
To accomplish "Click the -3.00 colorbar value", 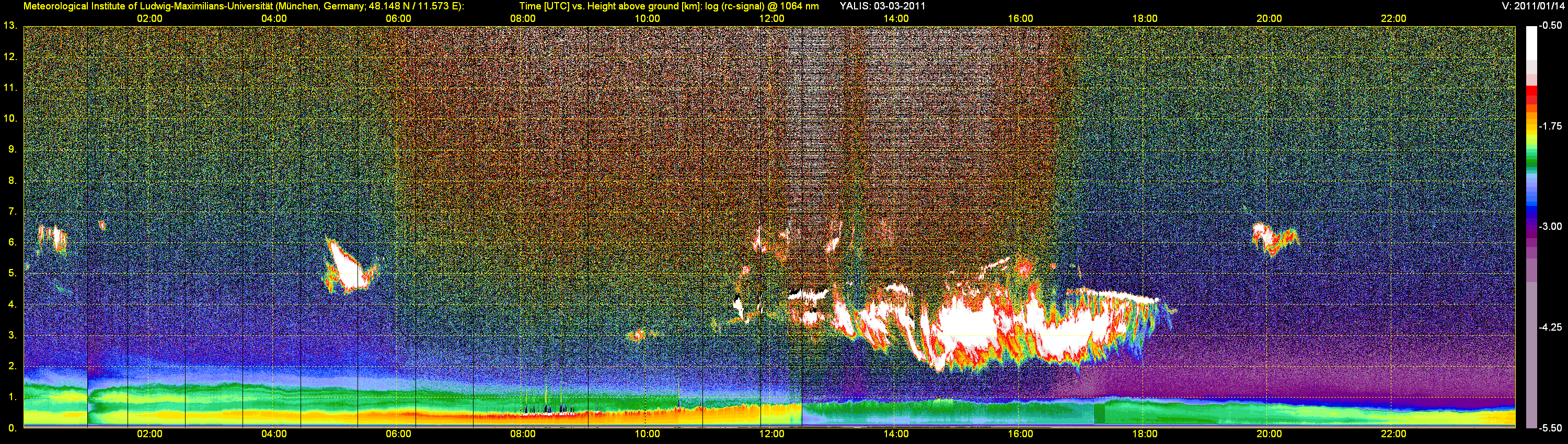I will (x=1550, y=226).
